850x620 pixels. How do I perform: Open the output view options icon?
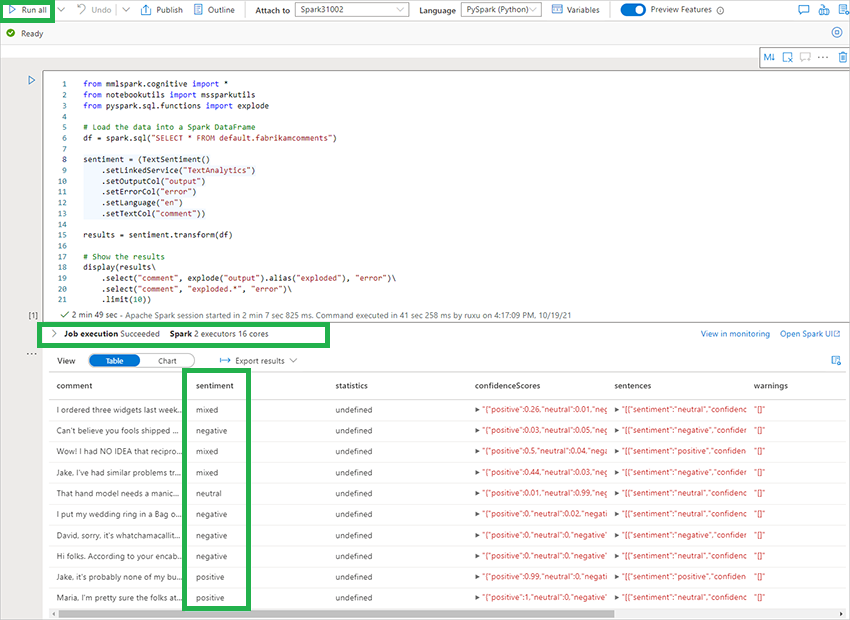tap(836, 360)
